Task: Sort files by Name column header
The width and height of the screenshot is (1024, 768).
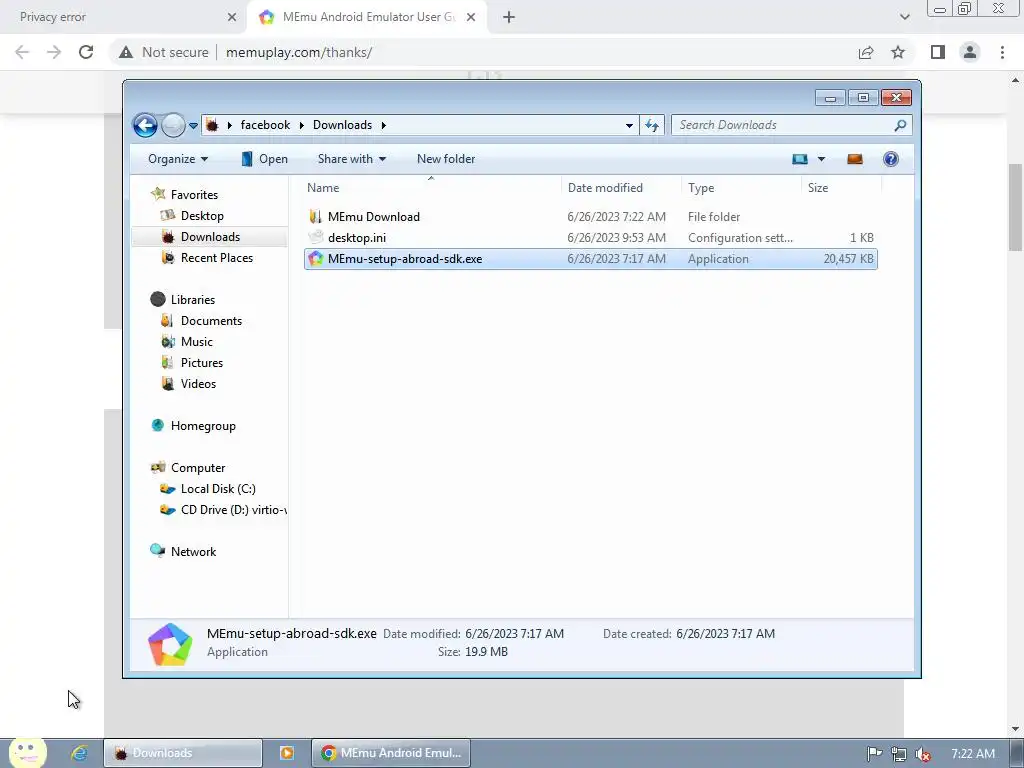Action: (x=431, y=187)
